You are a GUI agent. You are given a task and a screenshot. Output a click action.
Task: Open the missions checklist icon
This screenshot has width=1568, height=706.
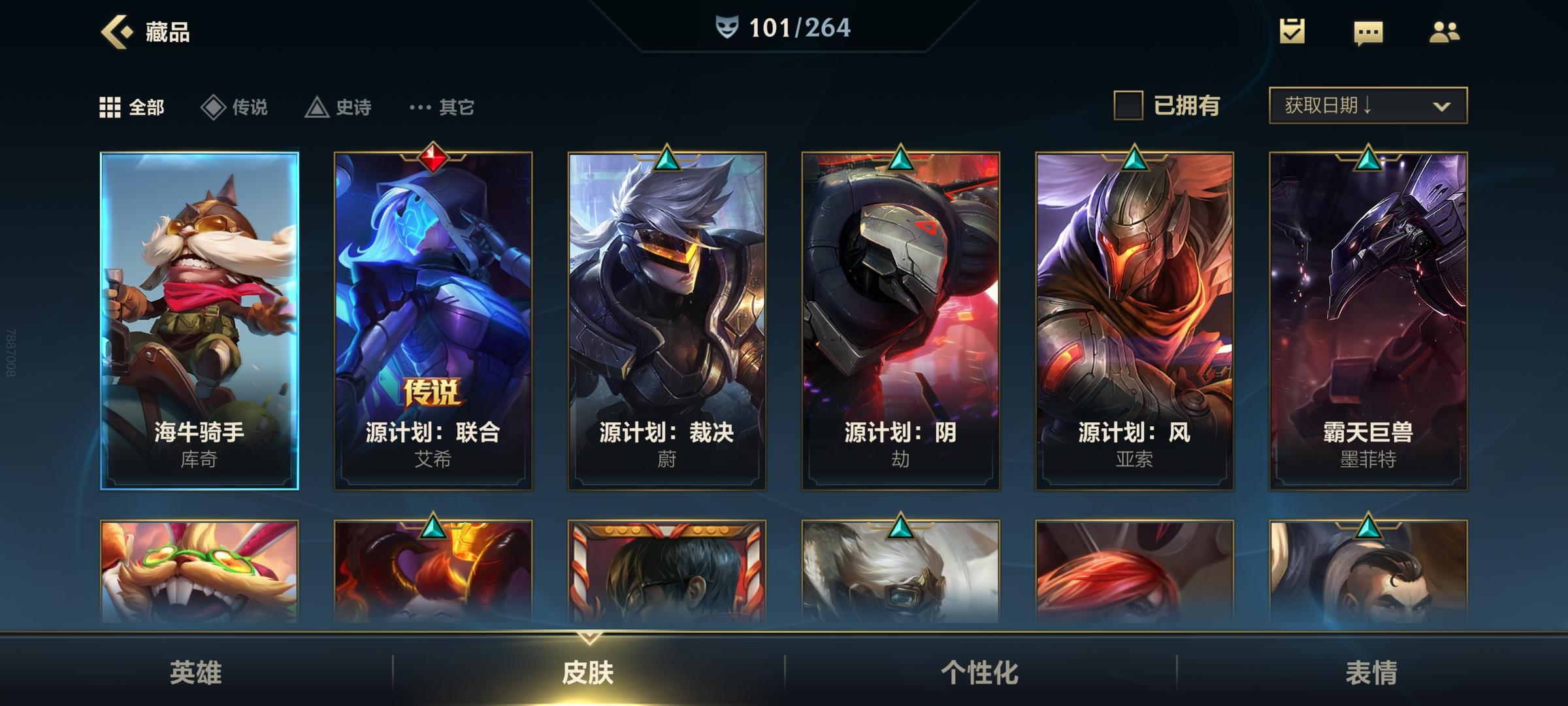point(1292,31)
